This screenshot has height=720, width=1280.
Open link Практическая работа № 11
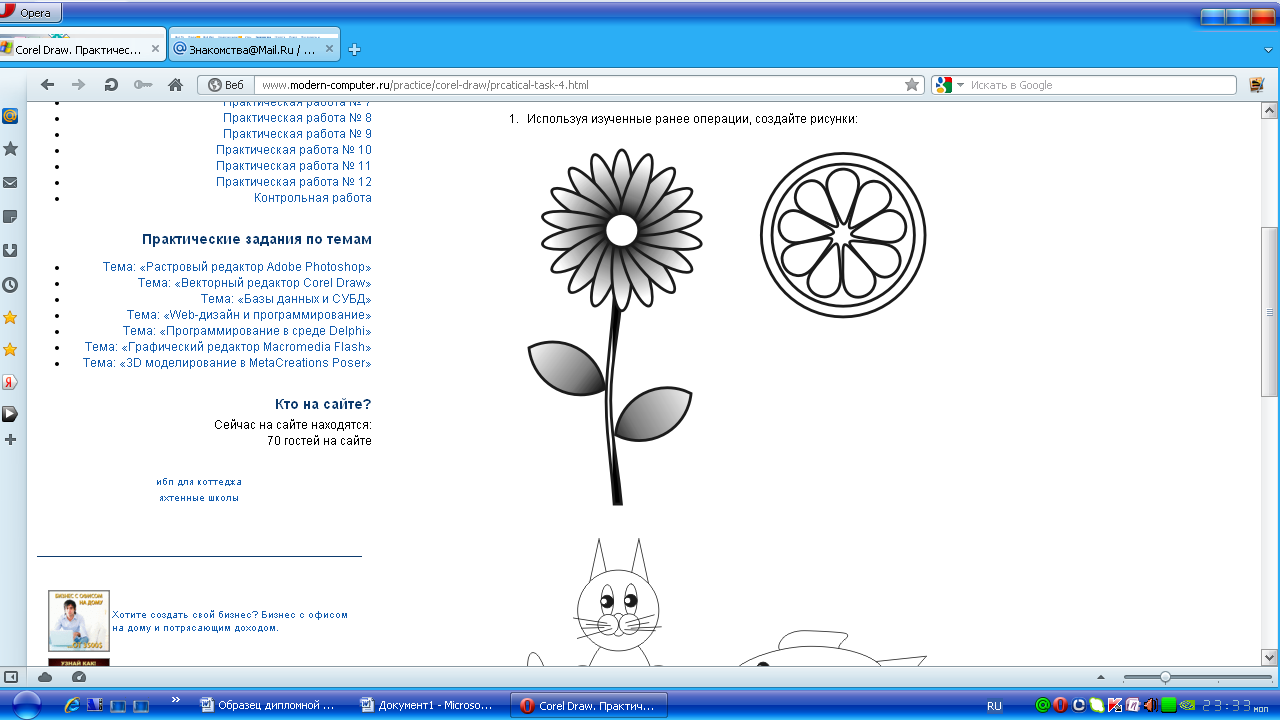tap(294, 166)
